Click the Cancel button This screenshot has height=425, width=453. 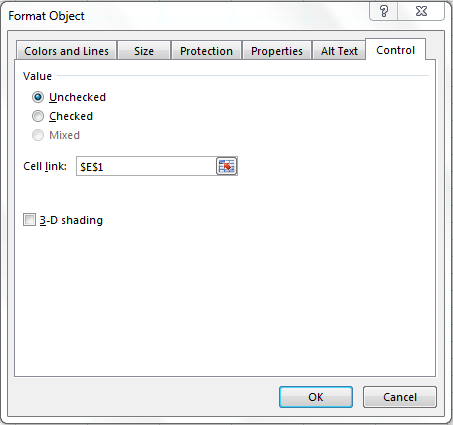point(400,397)
